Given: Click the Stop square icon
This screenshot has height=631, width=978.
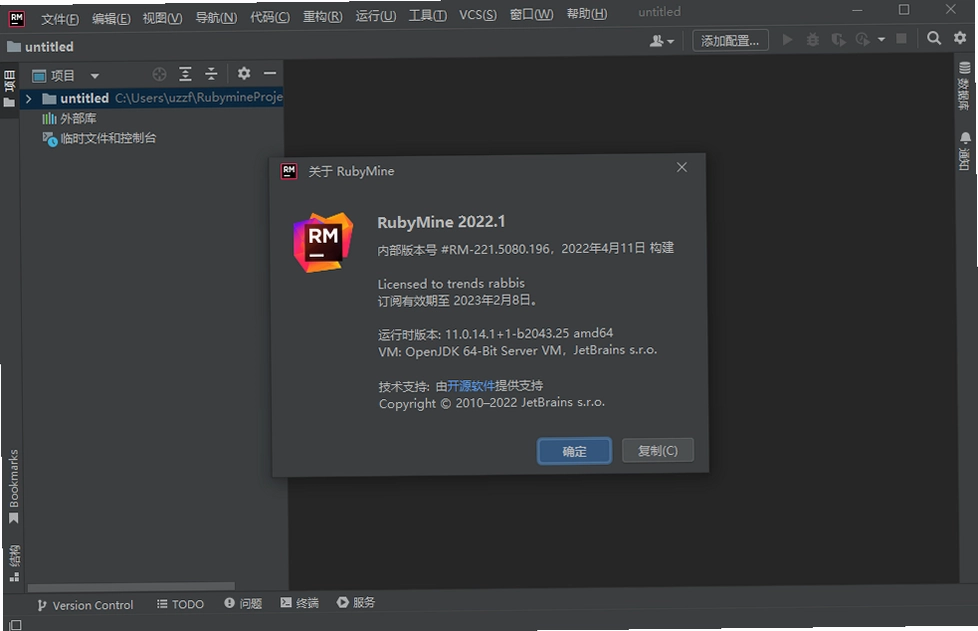Looking at the screenshot, I should 901,39.
